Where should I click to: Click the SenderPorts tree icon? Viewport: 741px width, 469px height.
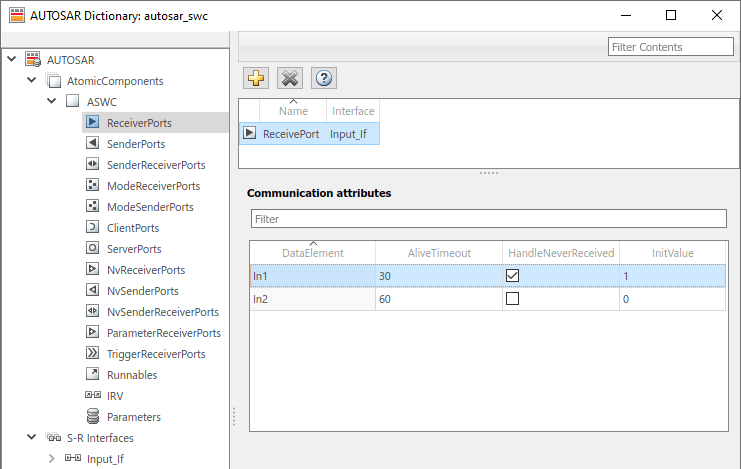[x=93, y=143]
